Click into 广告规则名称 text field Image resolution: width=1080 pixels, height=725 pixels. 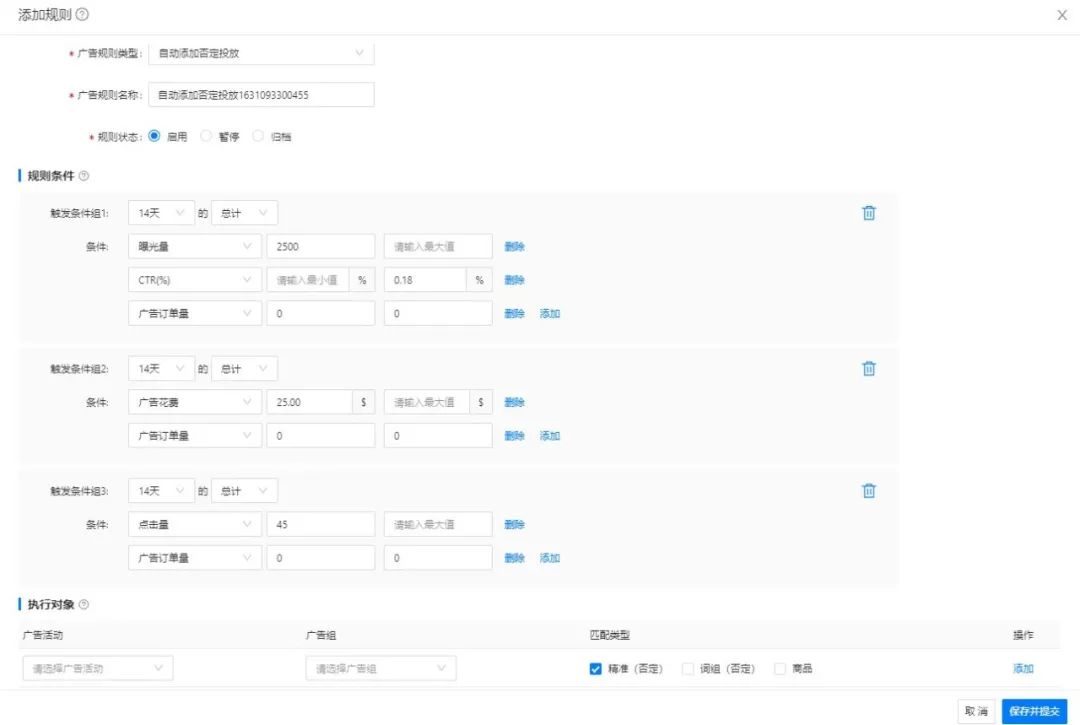[261, 95]
